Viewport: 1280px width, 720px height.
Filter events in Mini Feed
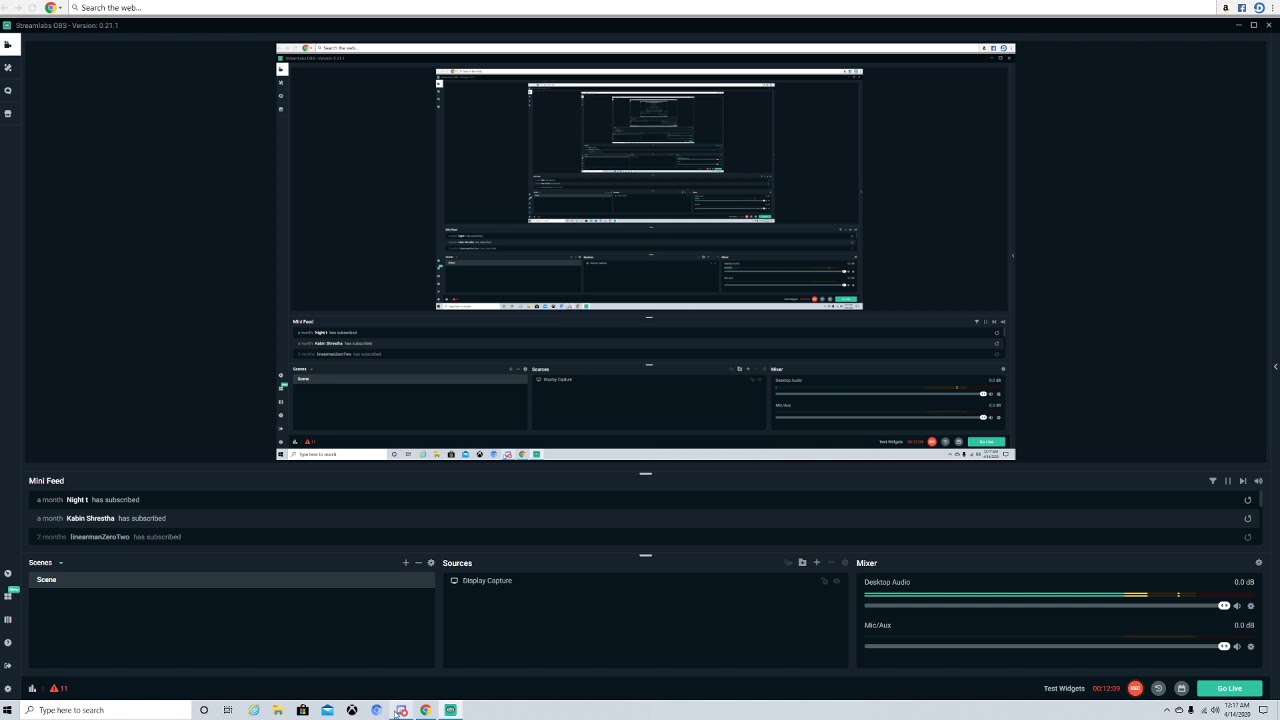coord(1213,481)
